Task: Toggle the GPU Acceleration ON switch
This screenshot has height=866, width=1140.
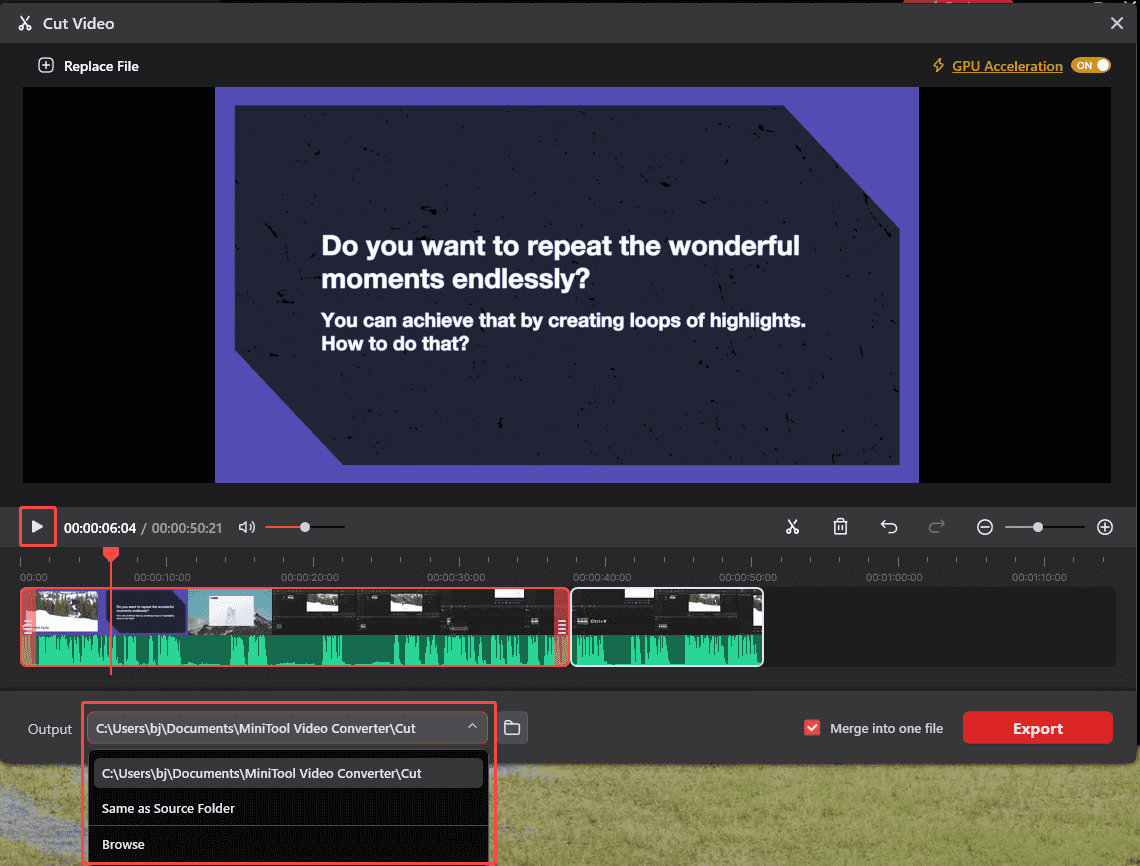Action: click(1091, 65)
